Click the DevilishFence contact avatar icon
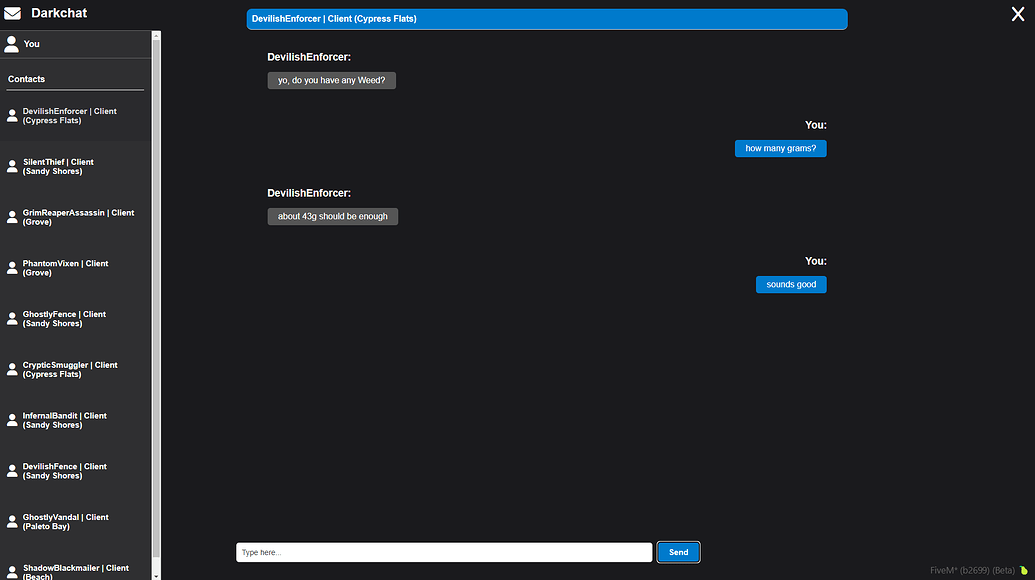 point(12,471)
